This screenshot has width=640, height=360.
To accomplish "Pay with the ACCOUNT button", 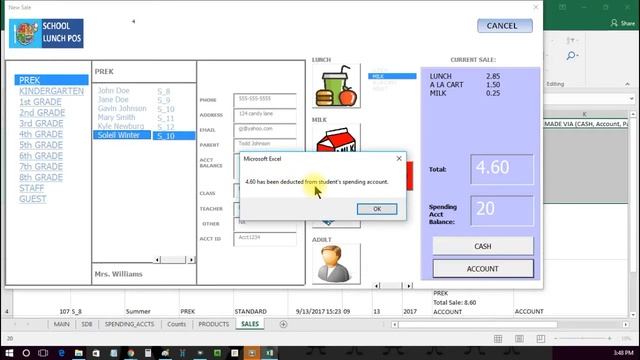I will point(483,269).
